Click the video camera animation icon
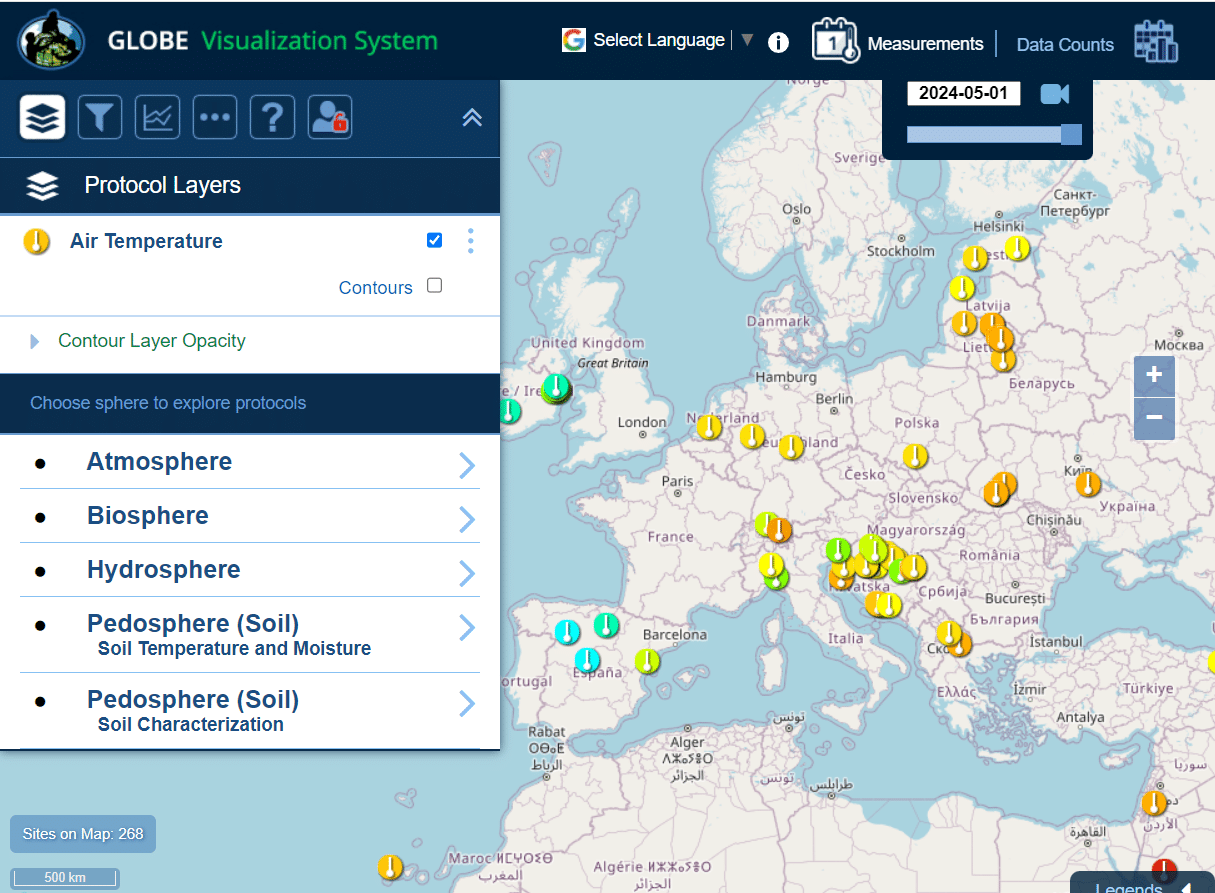This screenshot has width=1215, height=893. [x=1054, y=94]
